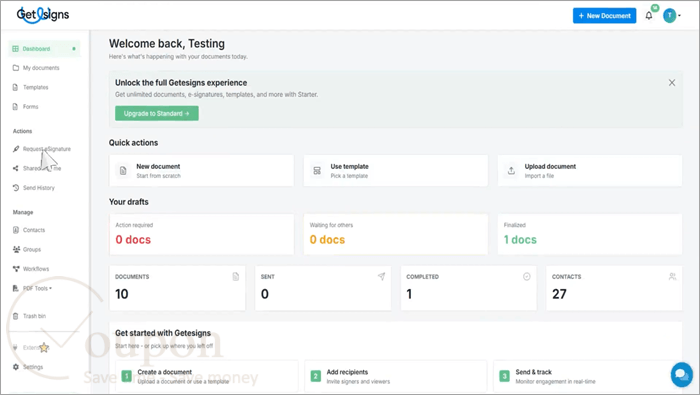
Task: Click the Templates file icon
Action: click(x=15, y=87)
